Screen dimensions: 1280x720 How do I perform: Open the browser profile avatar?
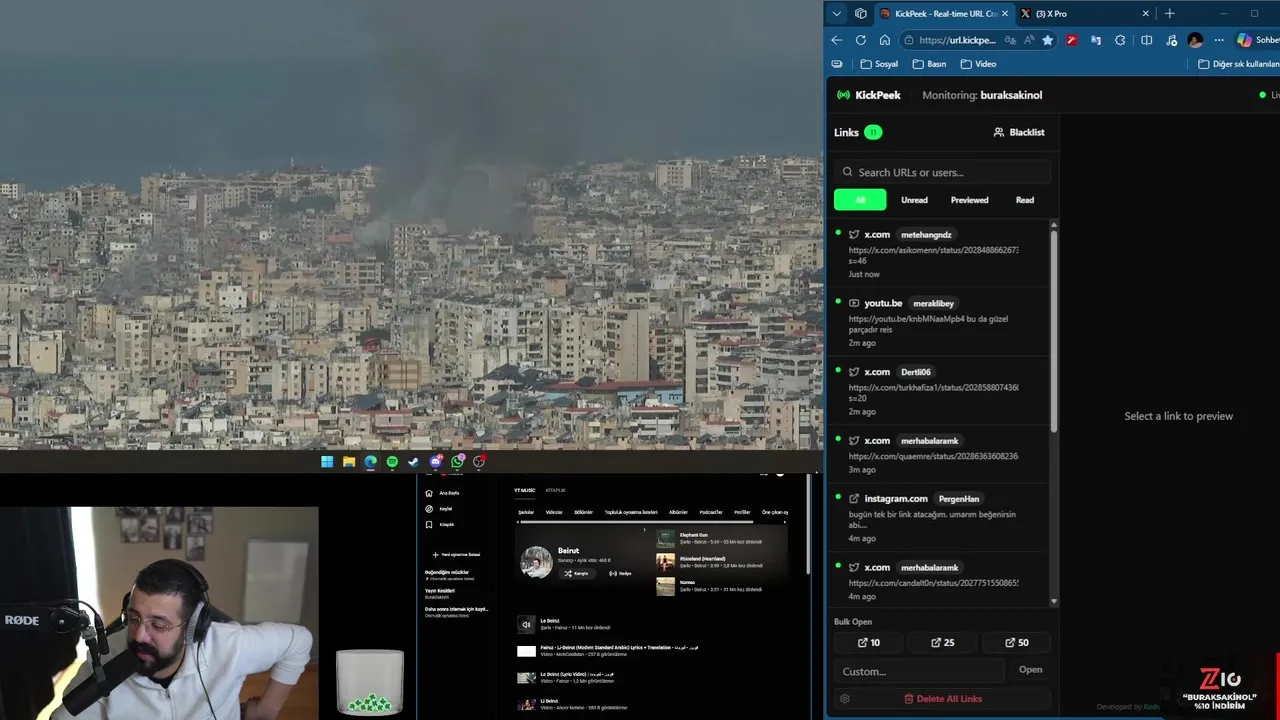pos(1195,40)
